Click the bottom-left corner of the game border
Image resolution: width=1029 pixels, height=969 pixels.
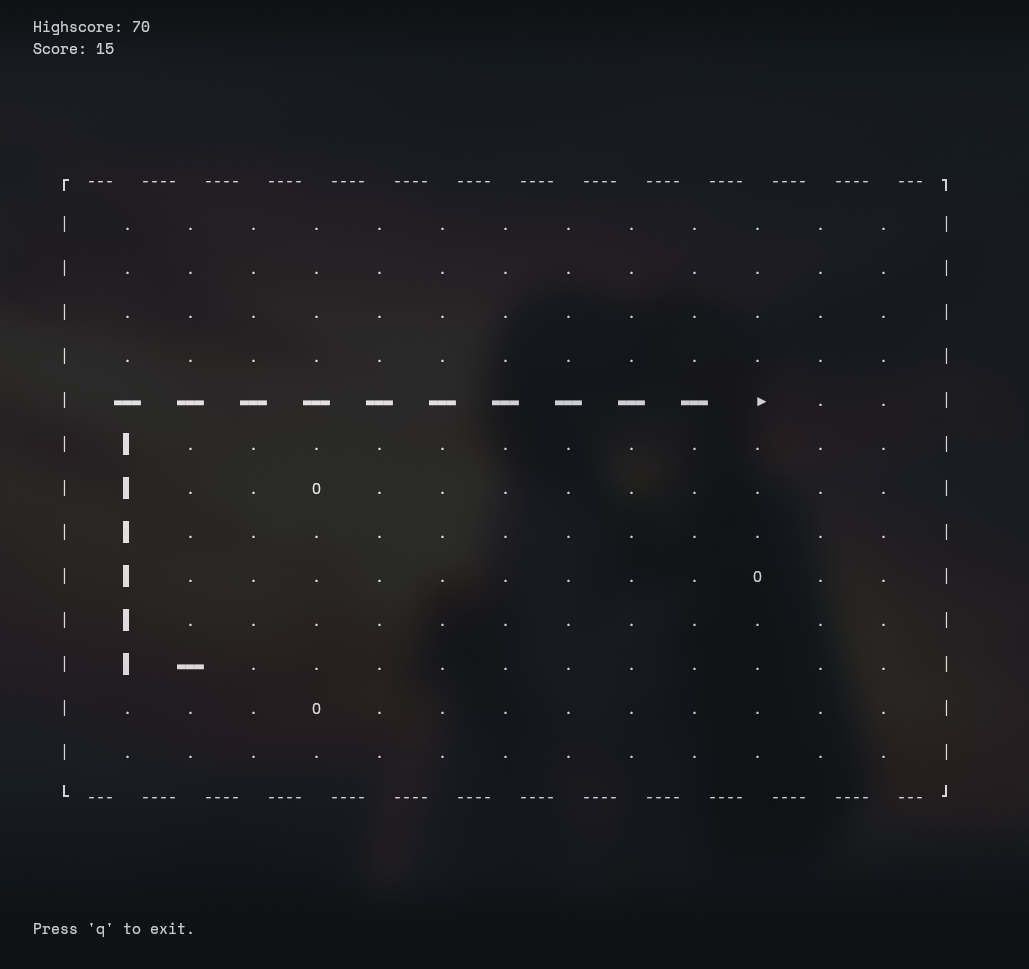[66, 791]
